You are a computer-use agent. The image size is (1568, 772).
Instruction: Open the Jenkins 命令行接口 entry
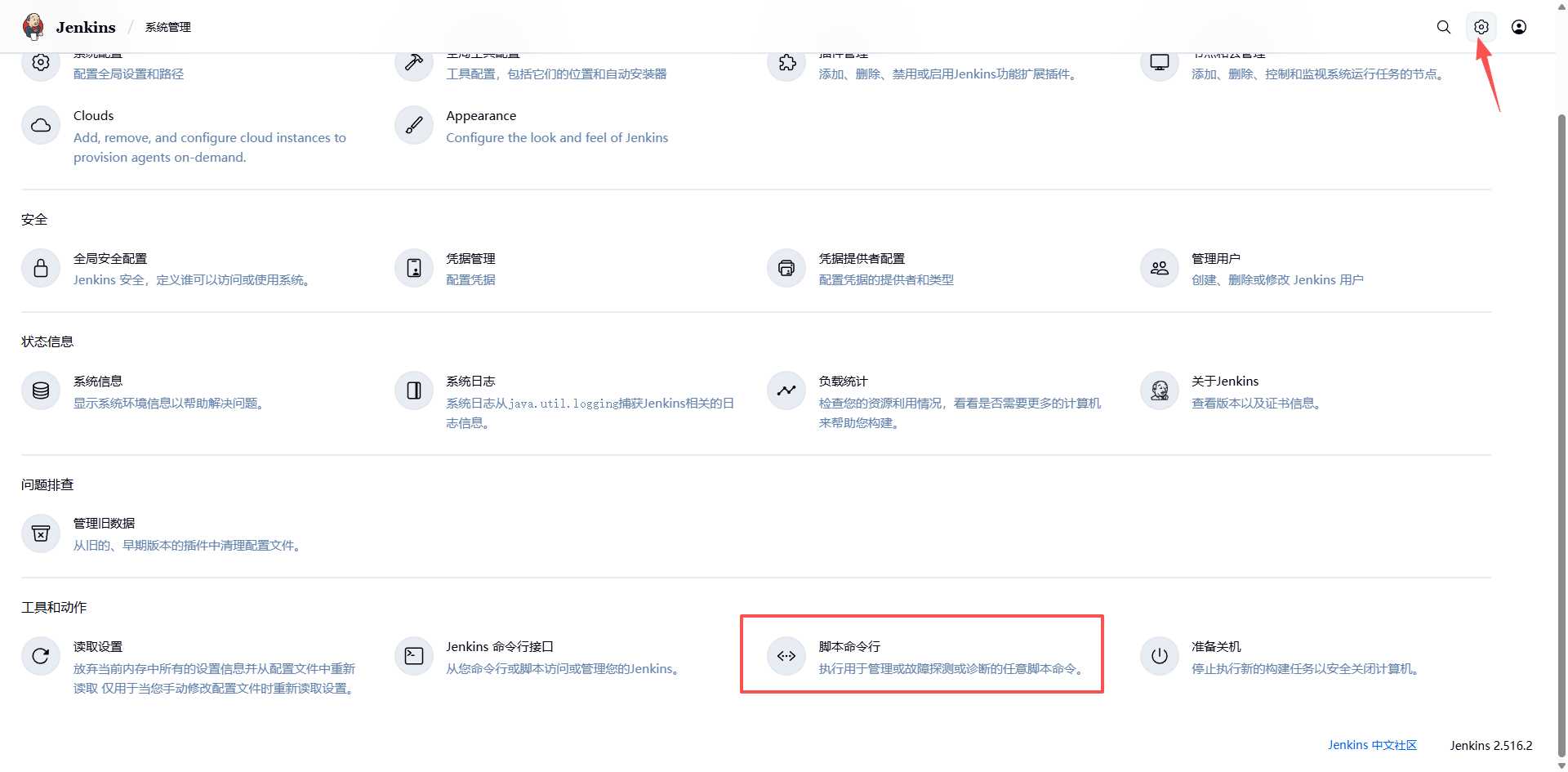tap(500, 647)
